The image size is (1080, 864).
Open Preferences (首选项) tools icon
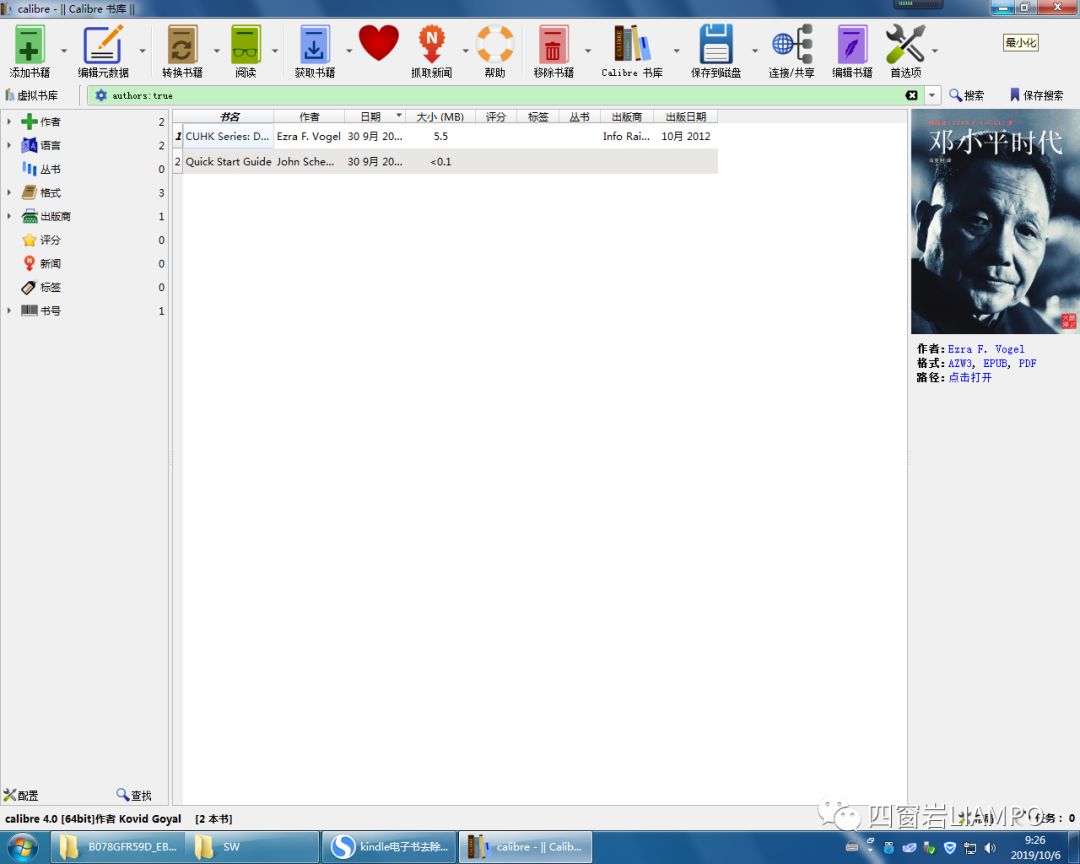click(905, 45)
